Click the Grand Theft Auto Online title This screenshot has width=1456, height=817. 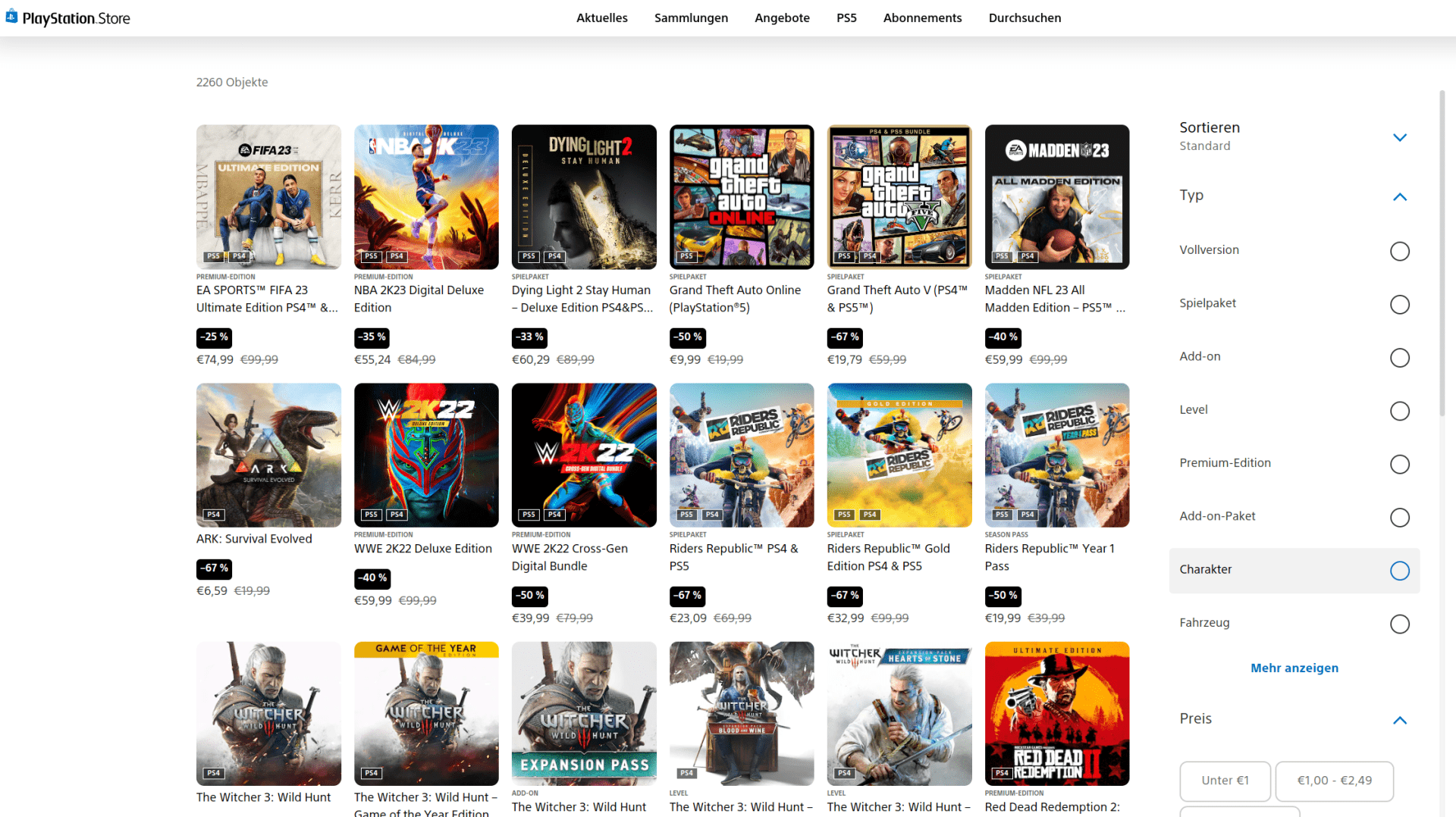pos(735,299)
